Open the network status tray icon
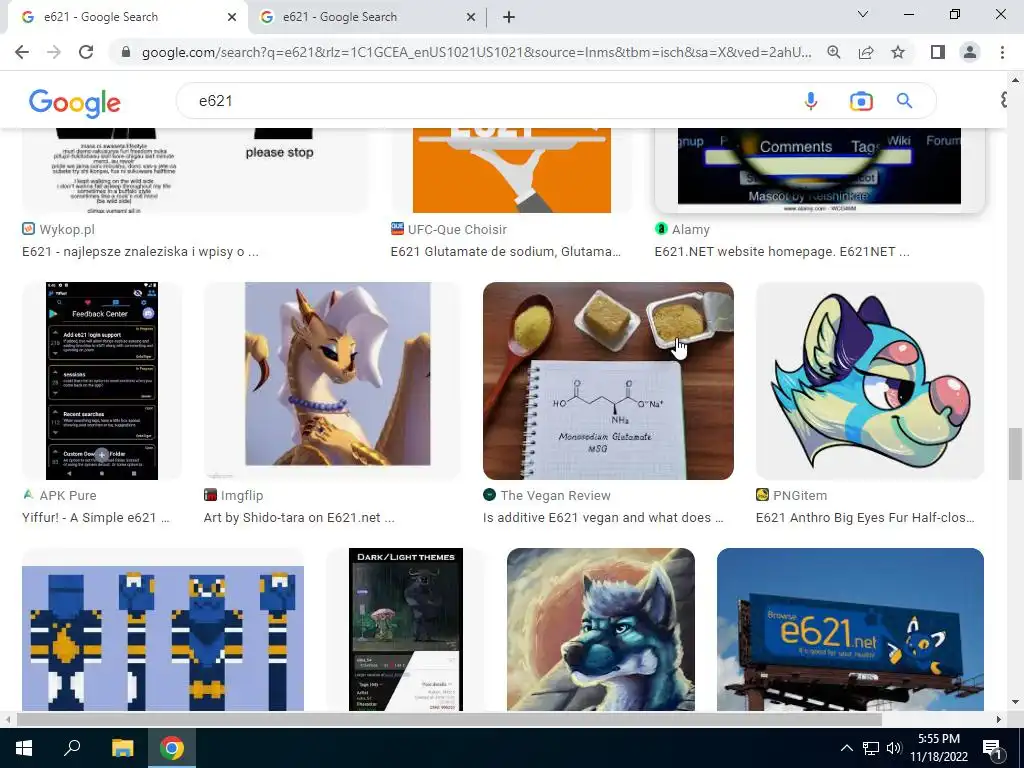 tap(871, 748)
